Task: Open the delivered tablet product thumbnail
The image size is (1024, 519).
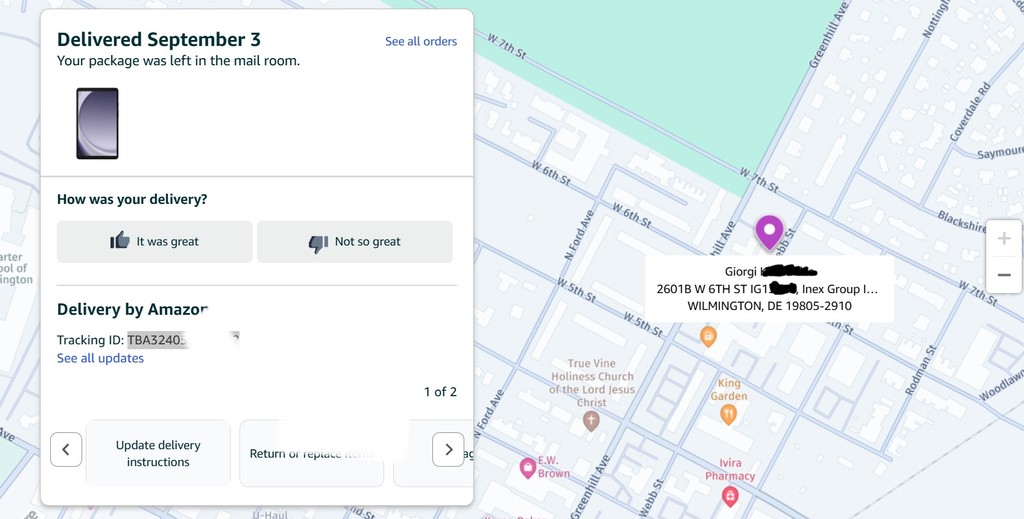Action: click(98, 123)
